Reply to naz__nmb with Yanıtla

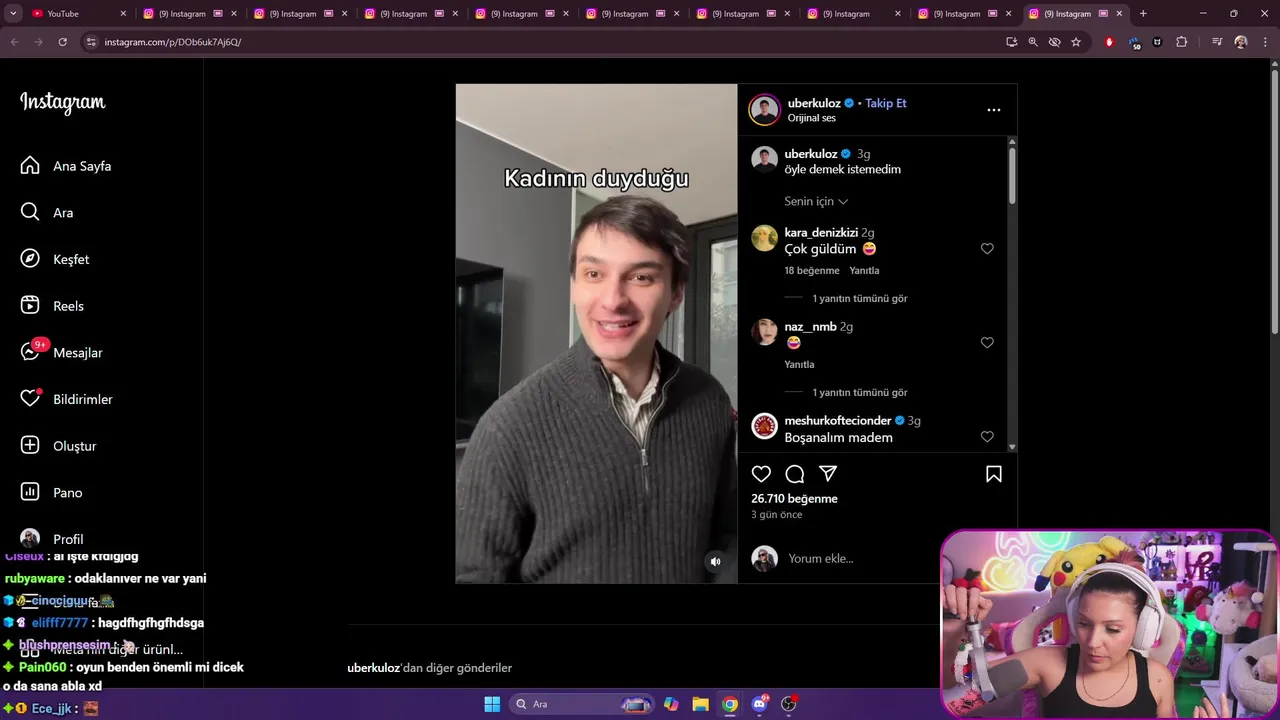799,365
